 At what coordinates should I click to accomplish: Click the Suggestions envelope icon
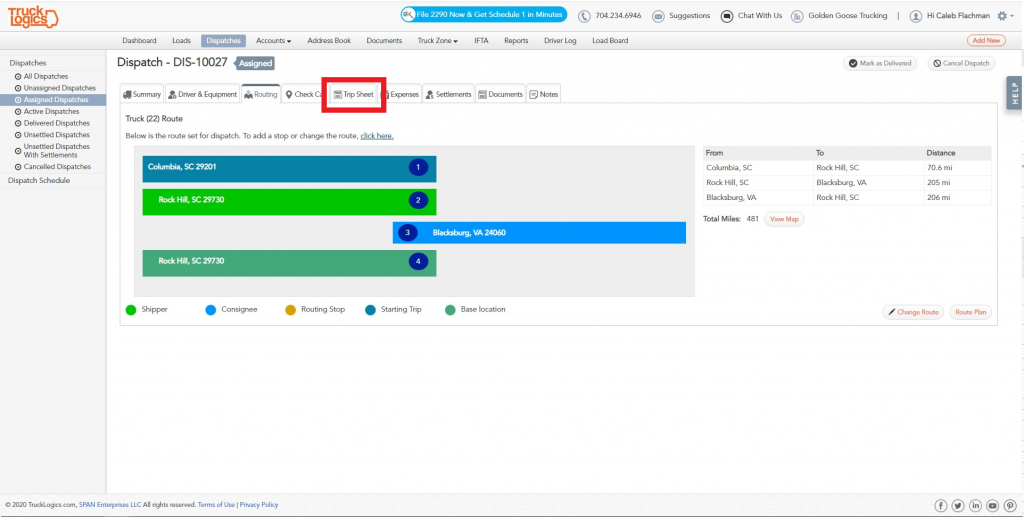(658, 16)
